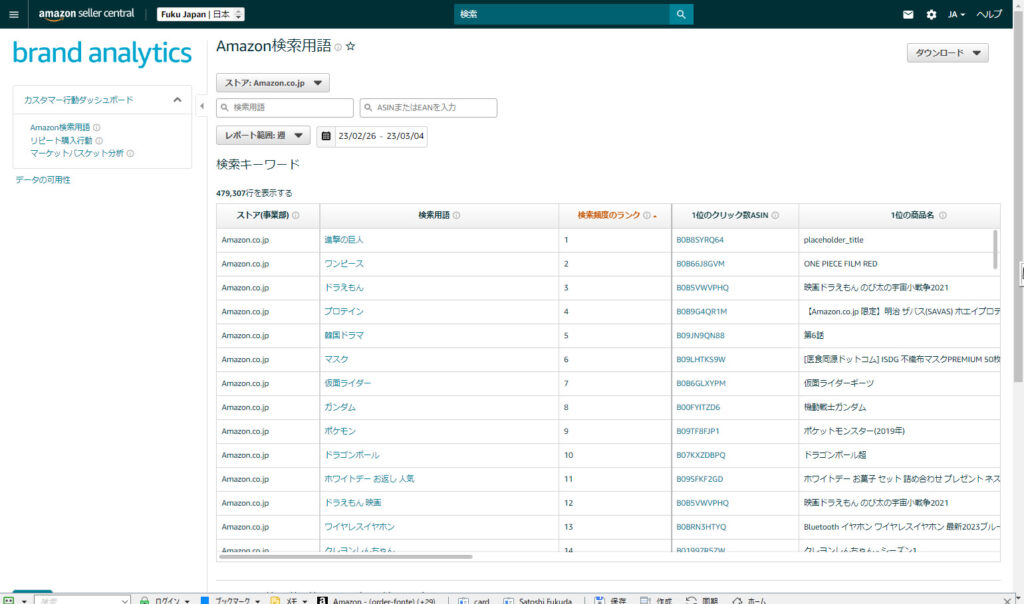The image size is (1024, 604).
Task: Click info icon beside 検索頻度のランク header
Action: pyautogui.click(x=647, y=215)
